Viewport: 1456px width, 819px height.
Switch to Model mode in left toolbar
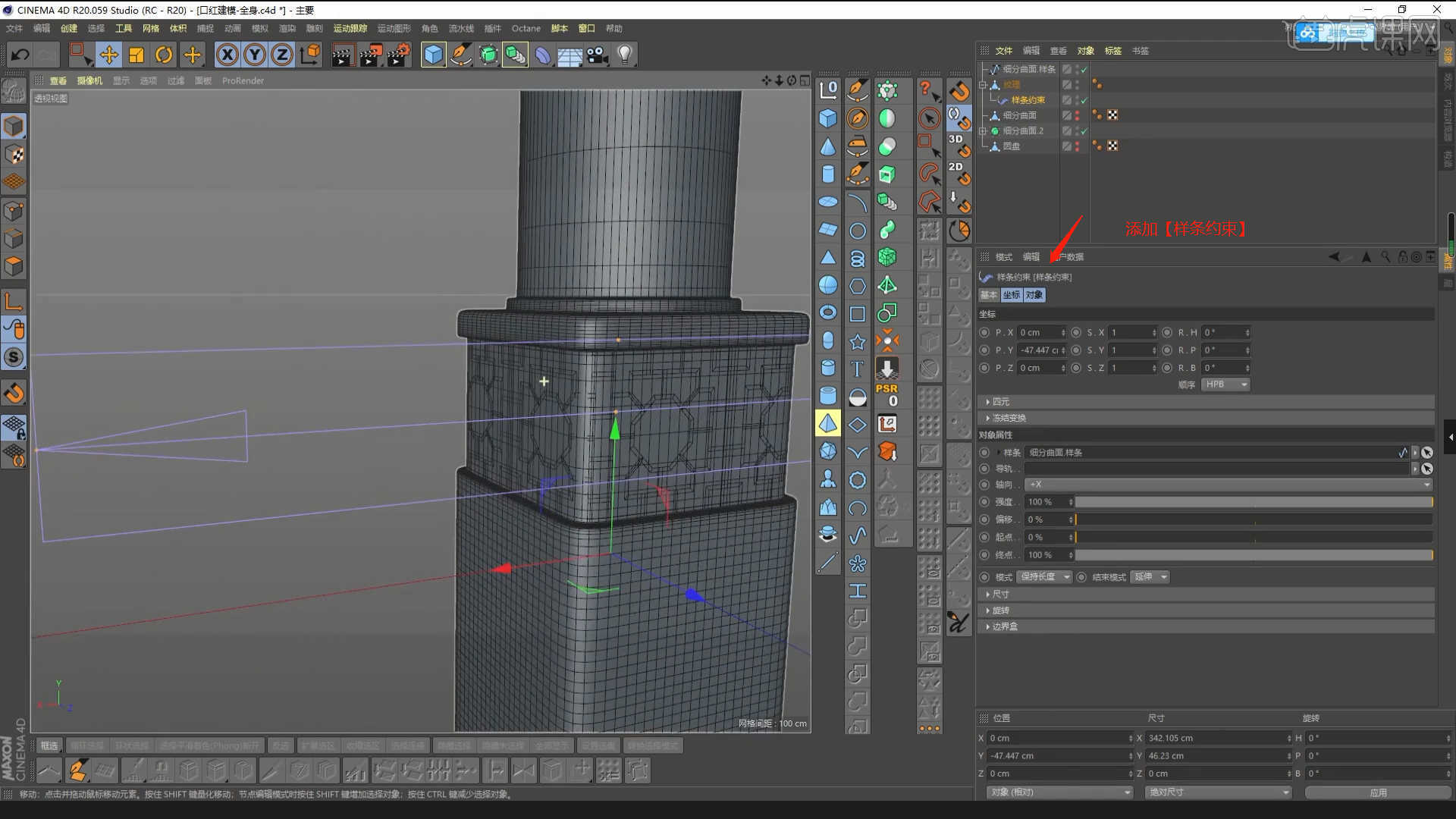[14, 126]
